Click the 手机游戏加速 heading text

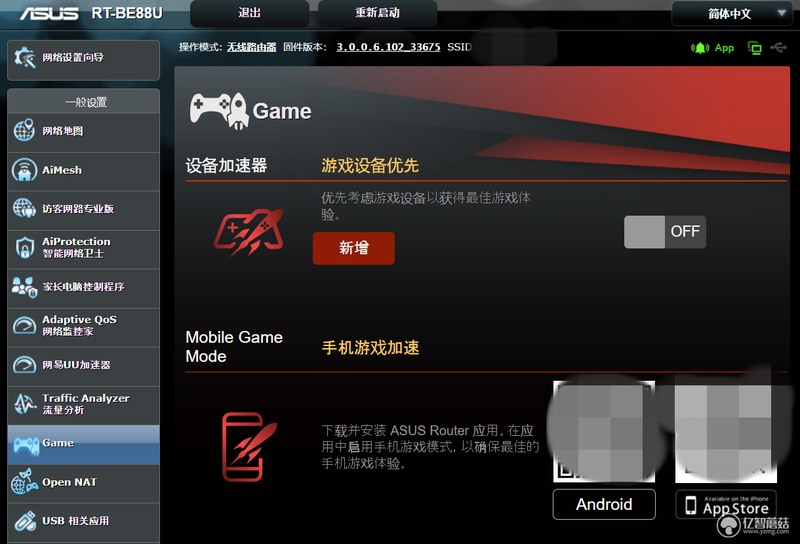point(370,348)
